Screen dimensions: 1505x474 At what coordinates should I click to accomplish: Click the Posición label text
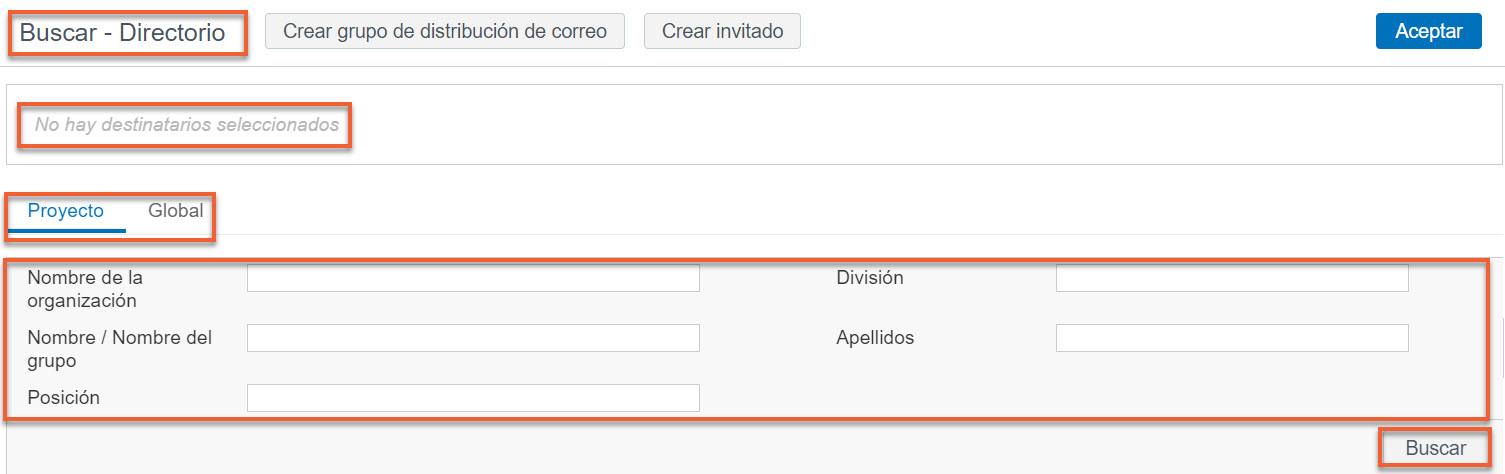[x=64, y=398]
